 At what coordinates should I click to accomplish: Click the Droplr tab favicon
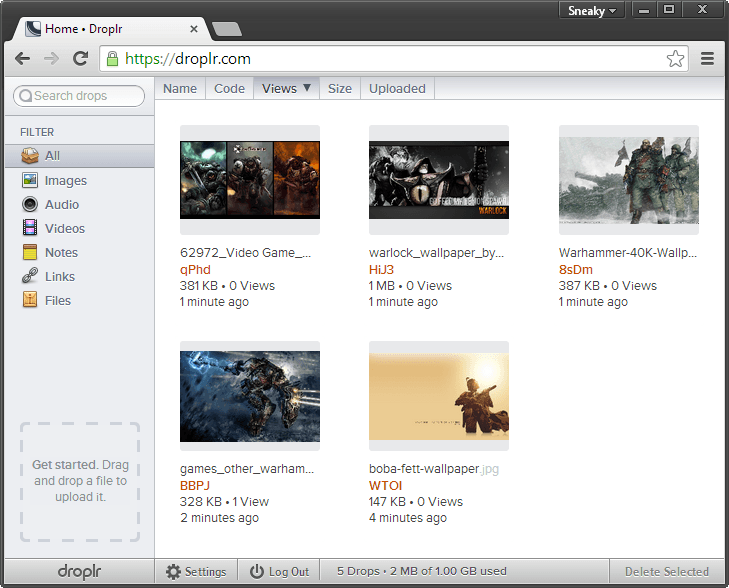[x=33, y=29]
